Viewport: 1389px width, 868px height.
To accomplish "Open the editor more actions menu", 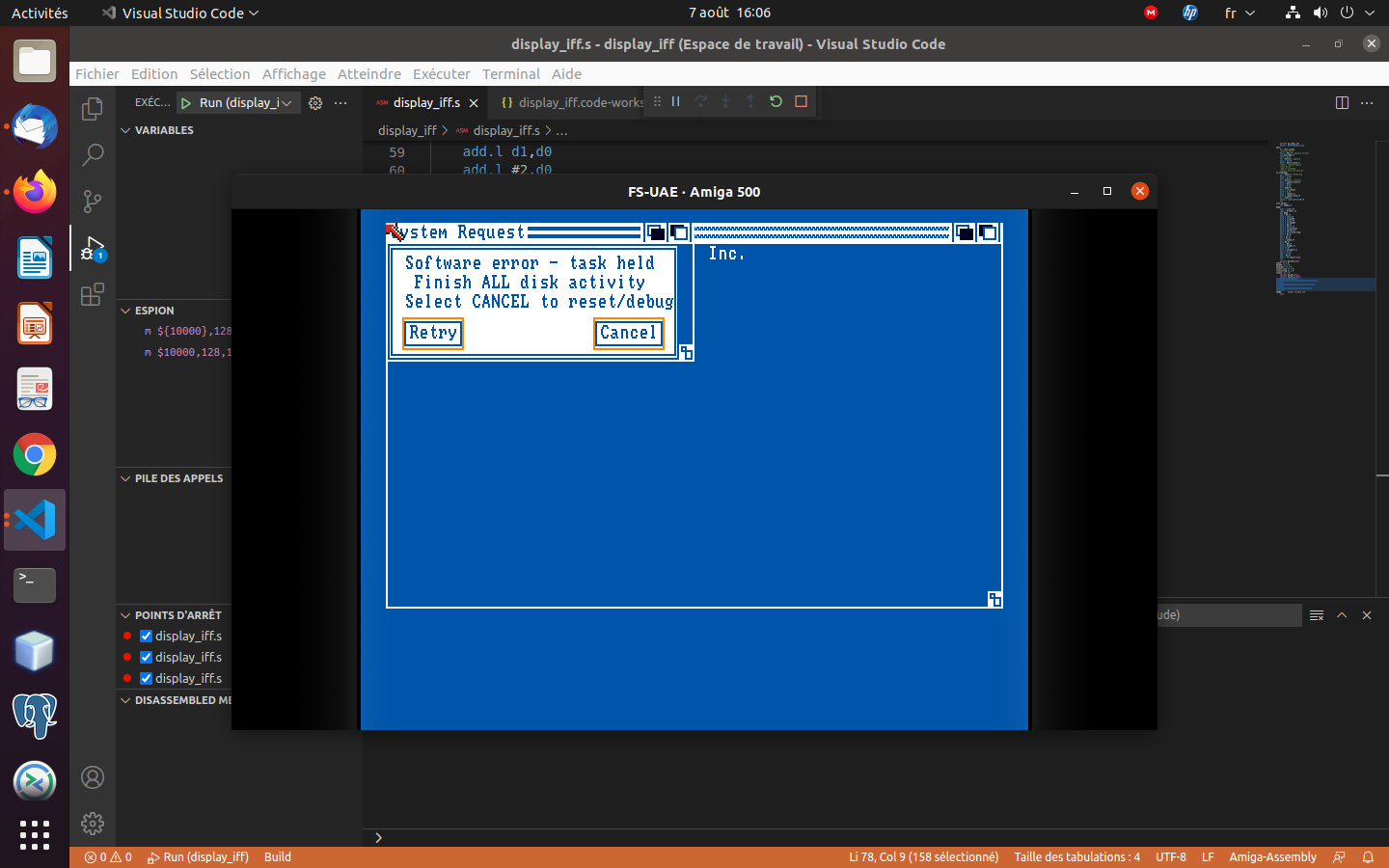I will click(x=1367, y=102).
